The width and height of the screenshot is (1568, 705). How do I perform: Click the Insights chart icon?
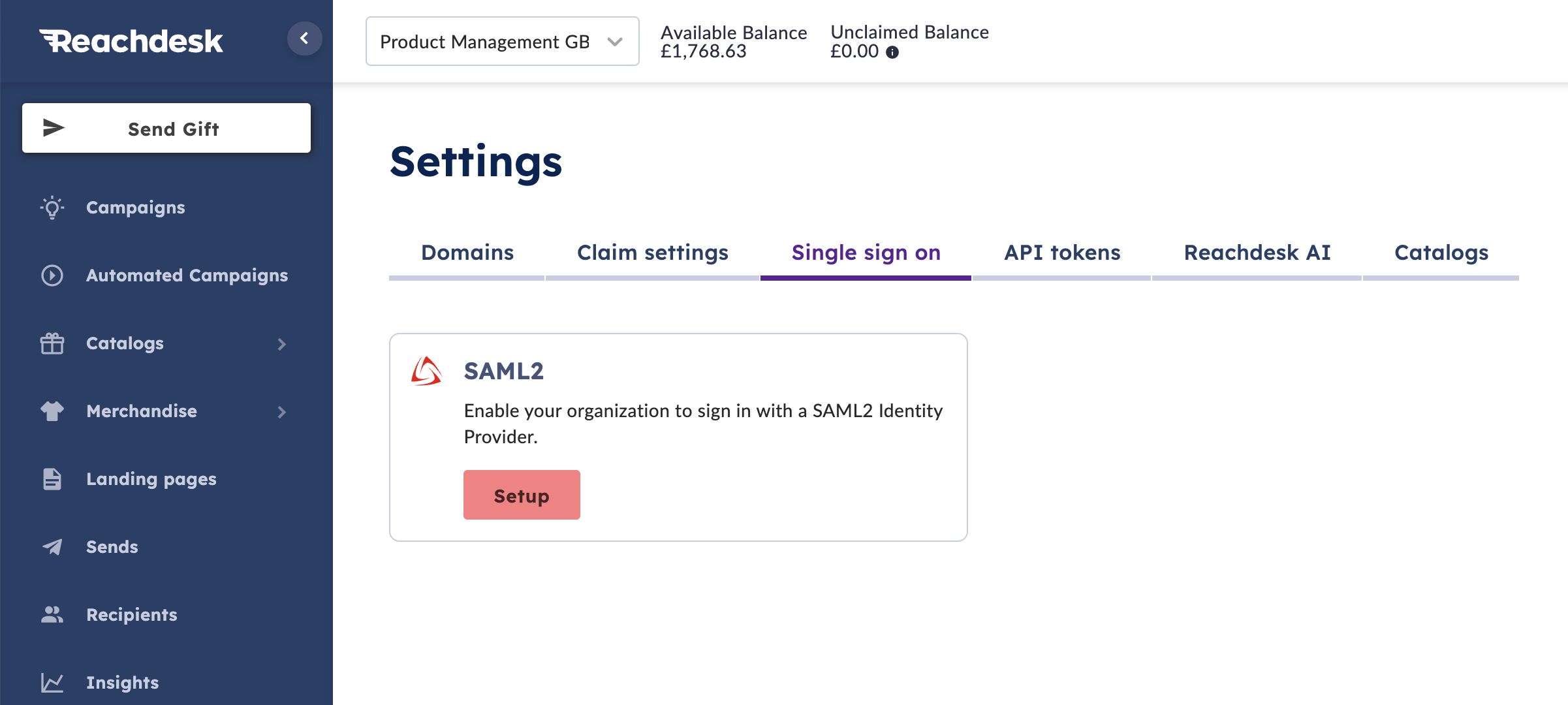pos(52,683)
